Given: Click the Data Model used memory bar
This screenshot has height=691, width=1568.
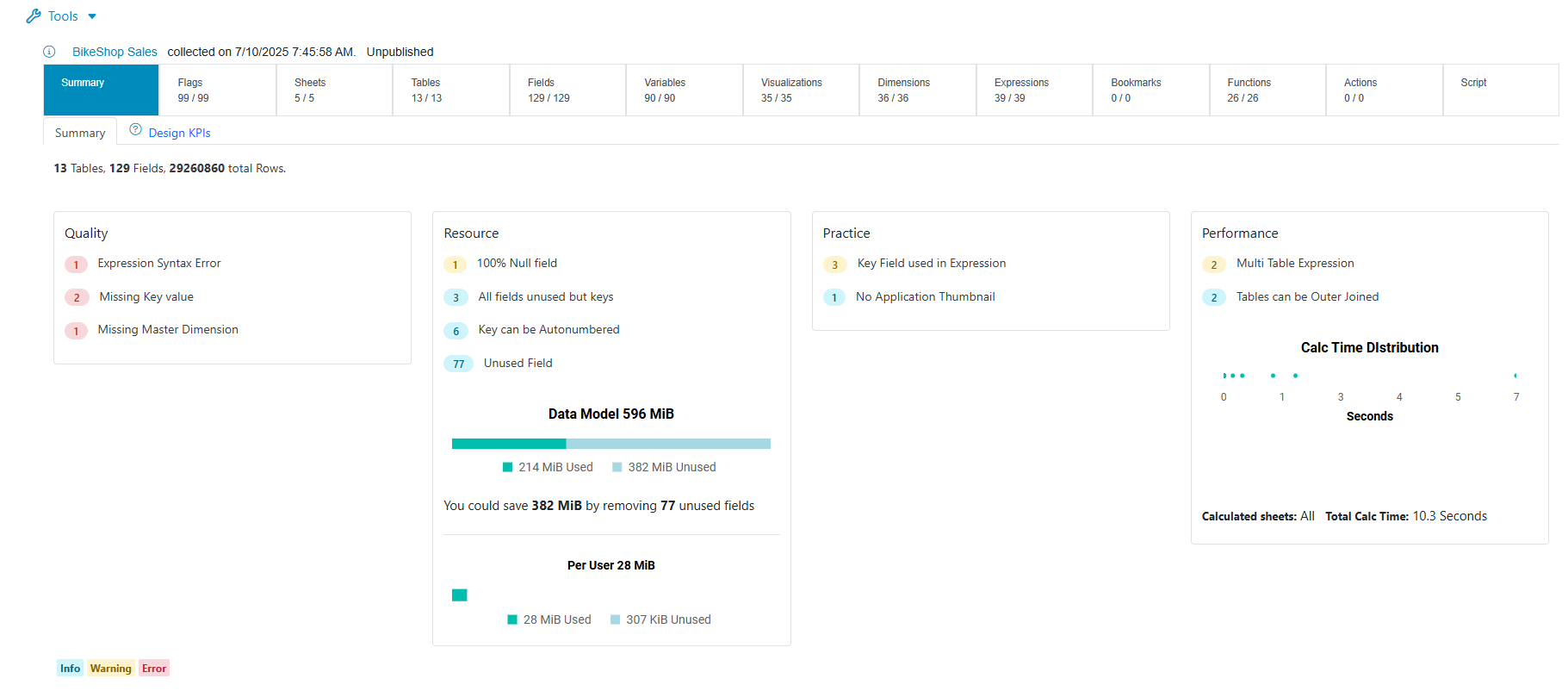Looking at the screenshot, I should coord(508,444).
